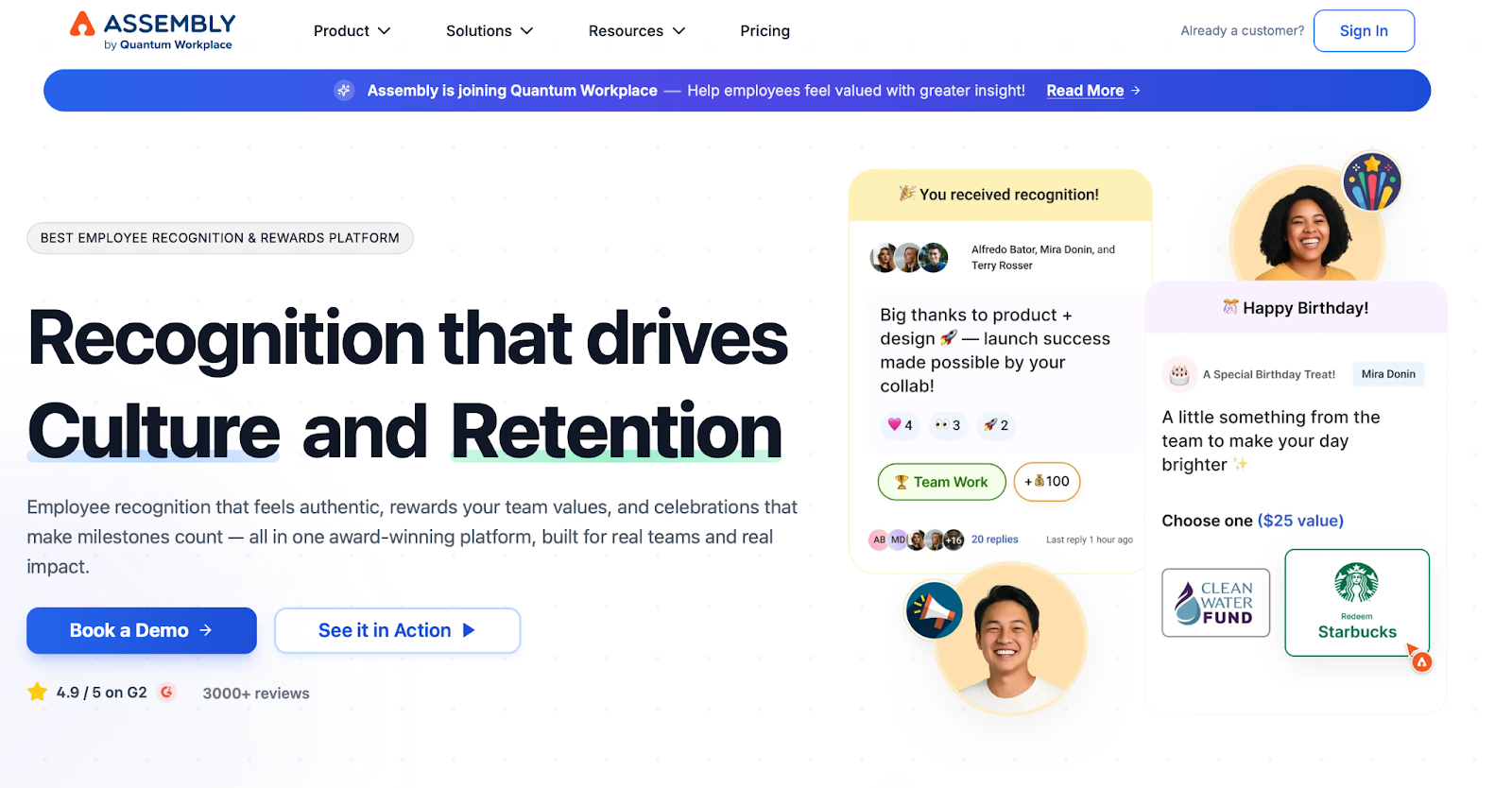Click the rocket reaction with 2 count
1512x788 pixels.
(995, 425)
